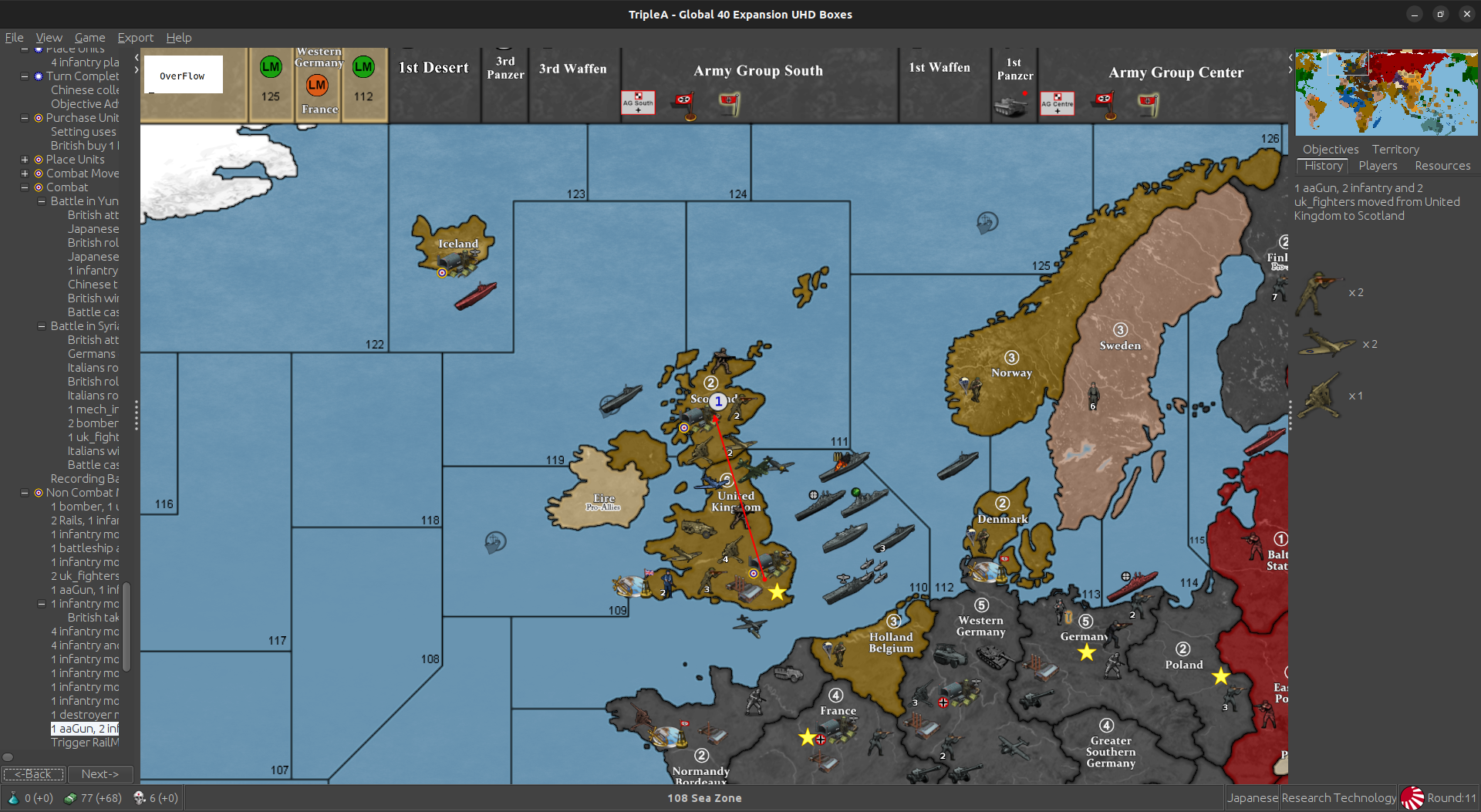Image resolution: width=1481 pixels, height=812 pixels.
Task: Expand the Combat Move history node
Action: pyautogui.click(x=25, y=174)
